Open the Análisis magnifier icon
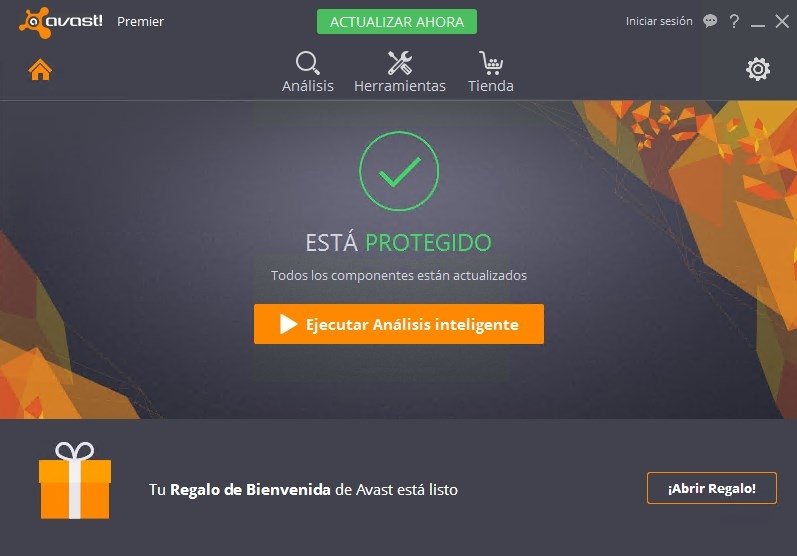Image resolution: width=797 pixels, height=556 pixels. tap(308, 63)
